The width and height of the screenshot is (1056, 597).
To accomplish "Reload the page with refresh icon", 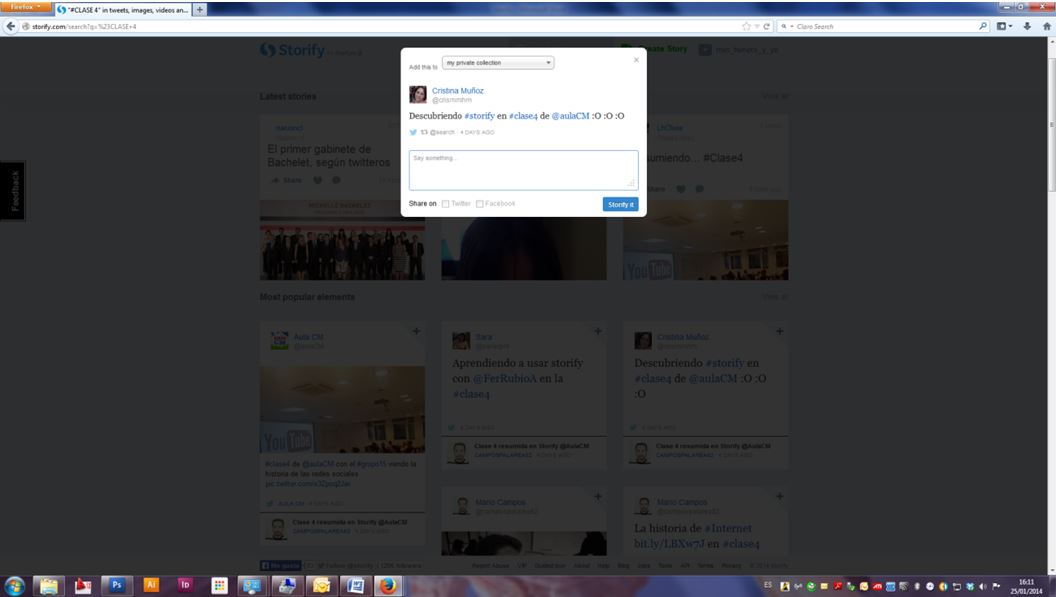I will pos(766,26).
